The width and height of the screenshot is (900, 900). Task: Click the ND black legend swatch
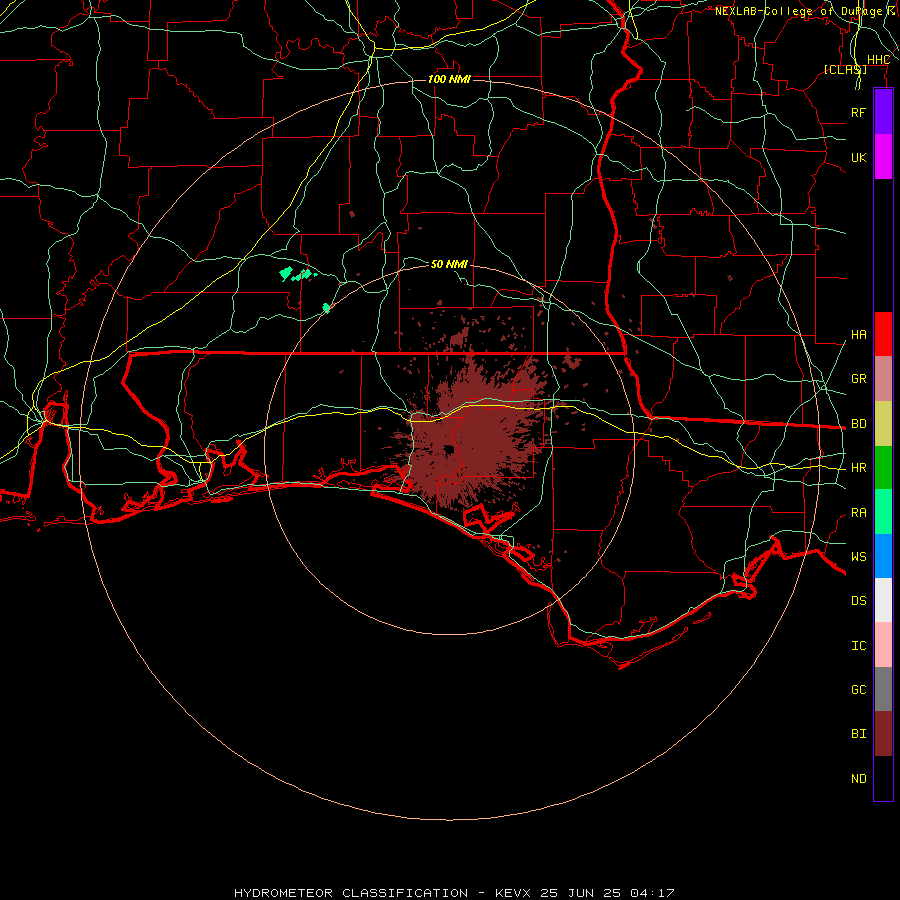(883, 778)
